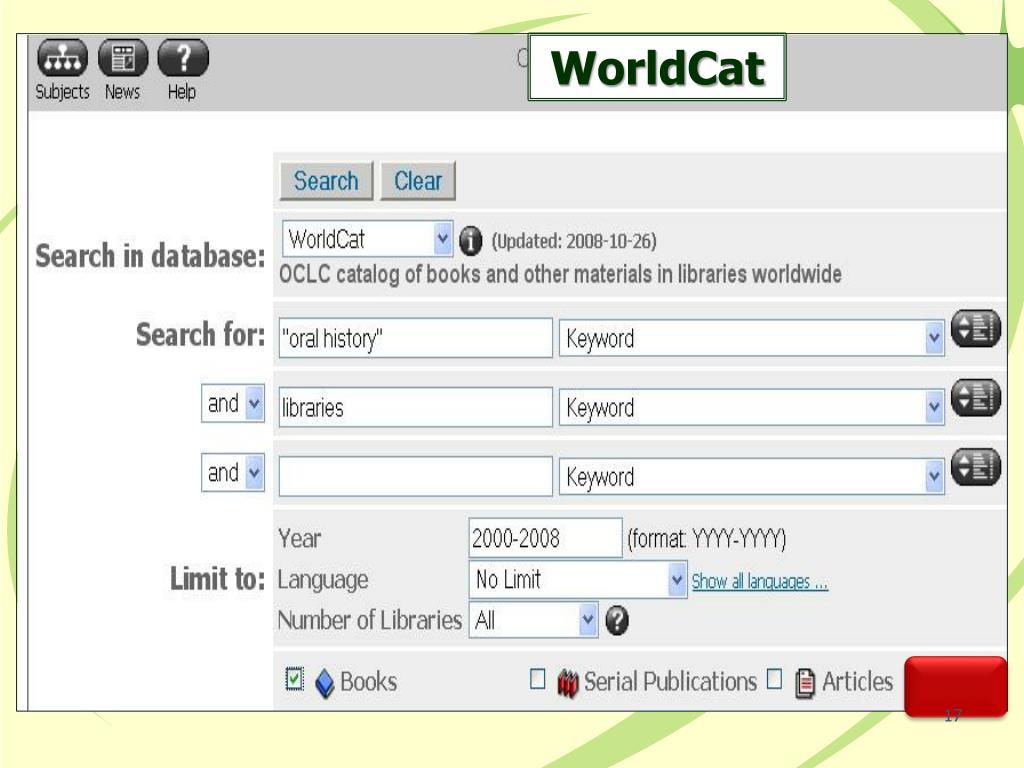Open the and operator dropdown before libraries
This screenshot has width=1024, height=768.
pos(233,403)
